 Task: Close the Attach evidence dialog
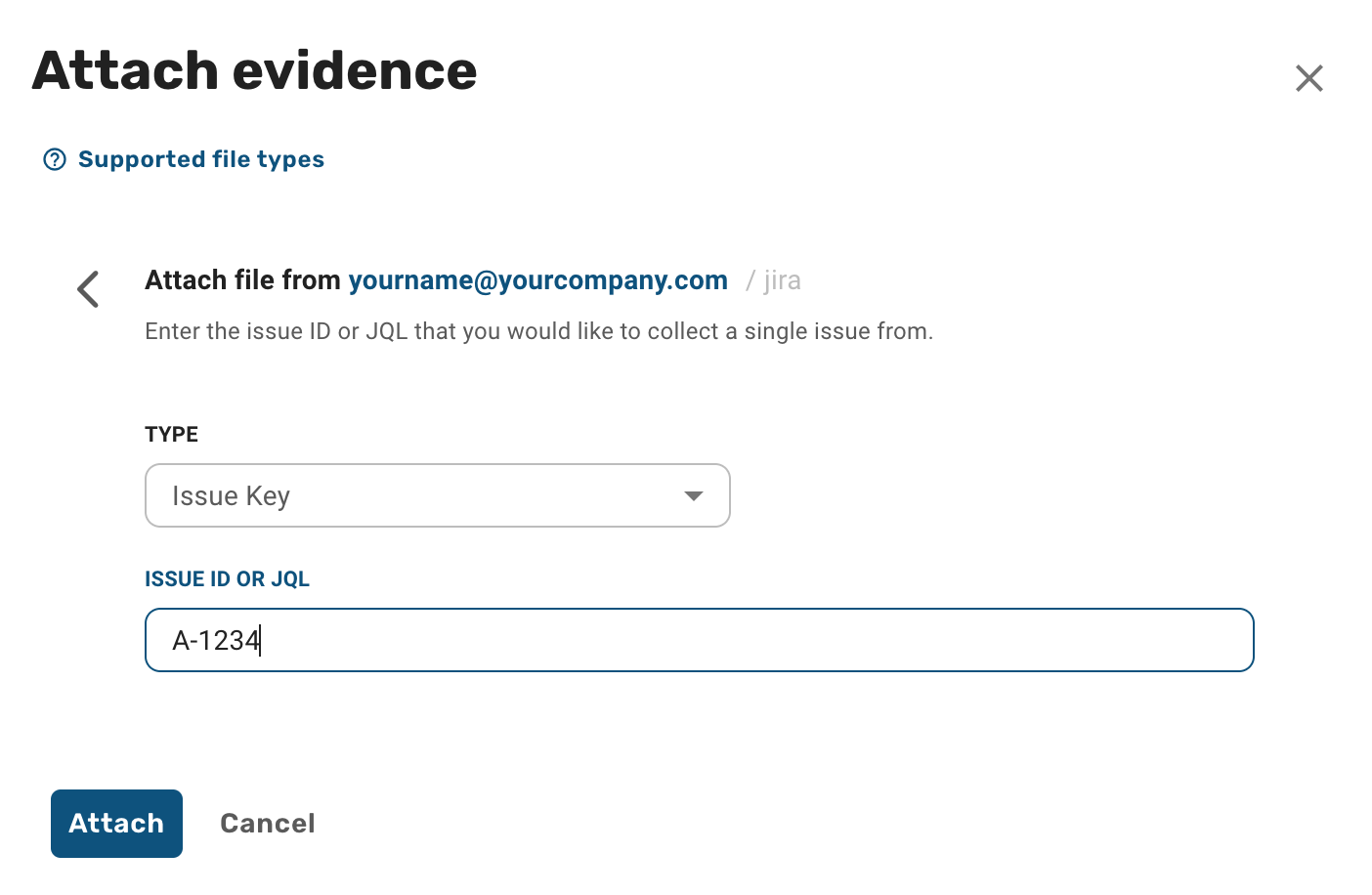click(x=1308, y=78)
